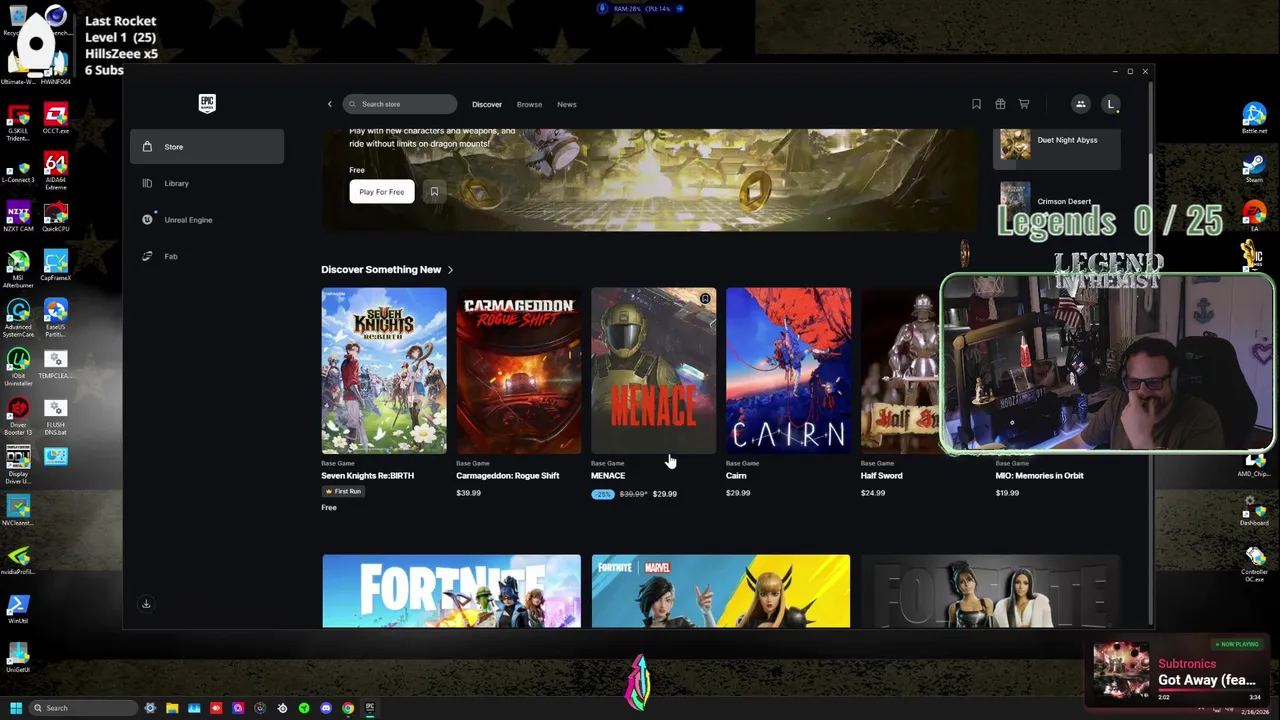Open the Discover Something New heading link
1280x720 pixels.
381,270
